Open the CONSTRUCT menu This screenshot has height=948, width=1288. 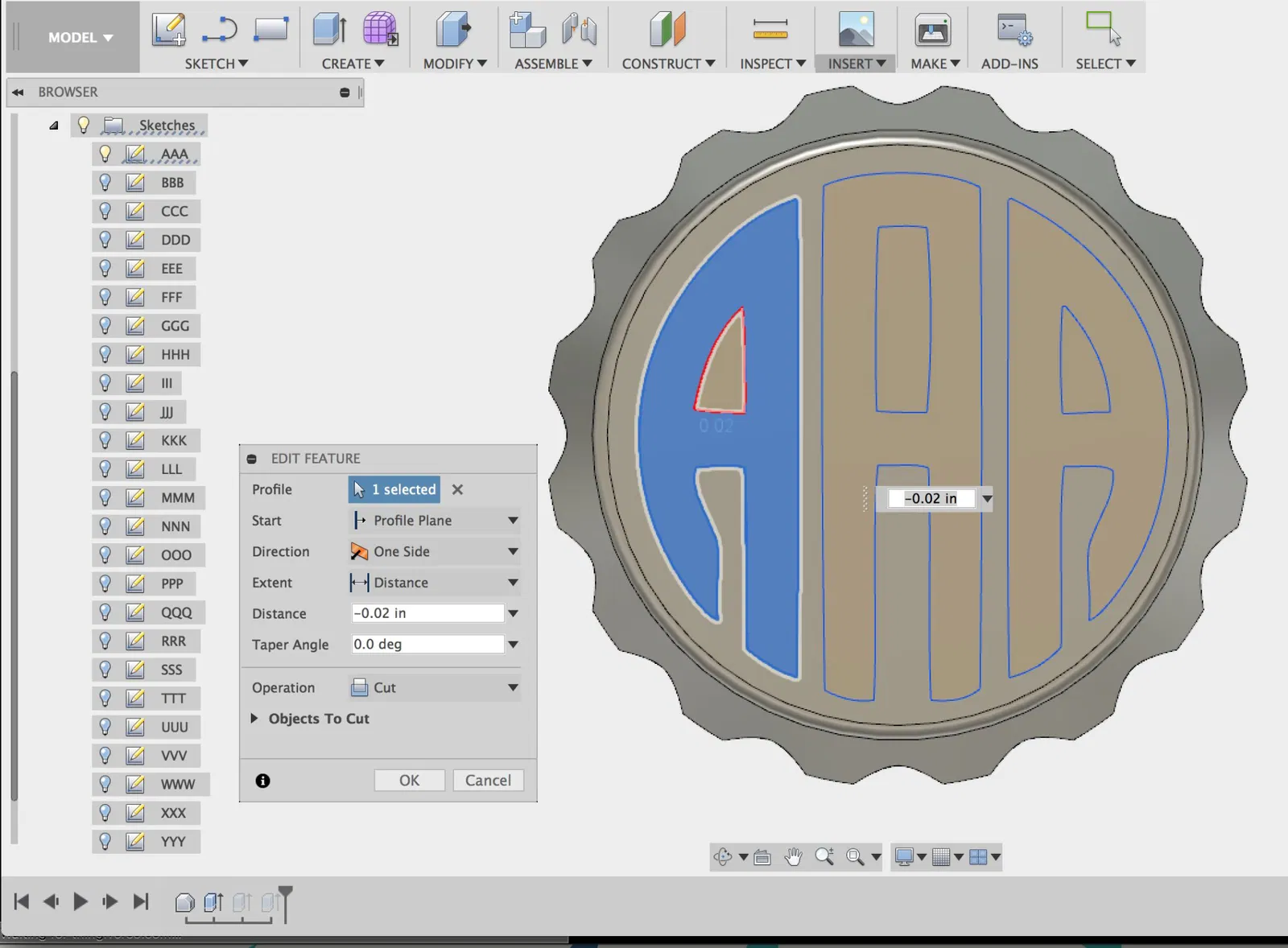tap(667, 64)
